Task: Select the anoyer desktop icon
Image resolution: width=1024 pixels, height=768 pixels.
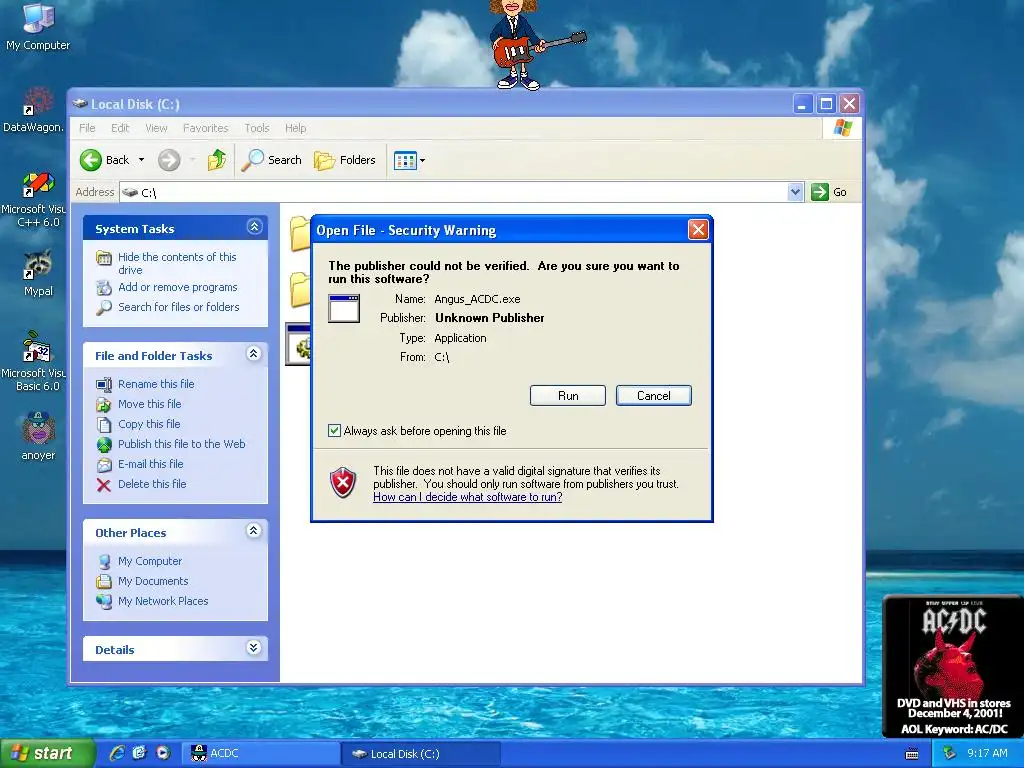Action: pyautogui.click(x=38, y=436)
